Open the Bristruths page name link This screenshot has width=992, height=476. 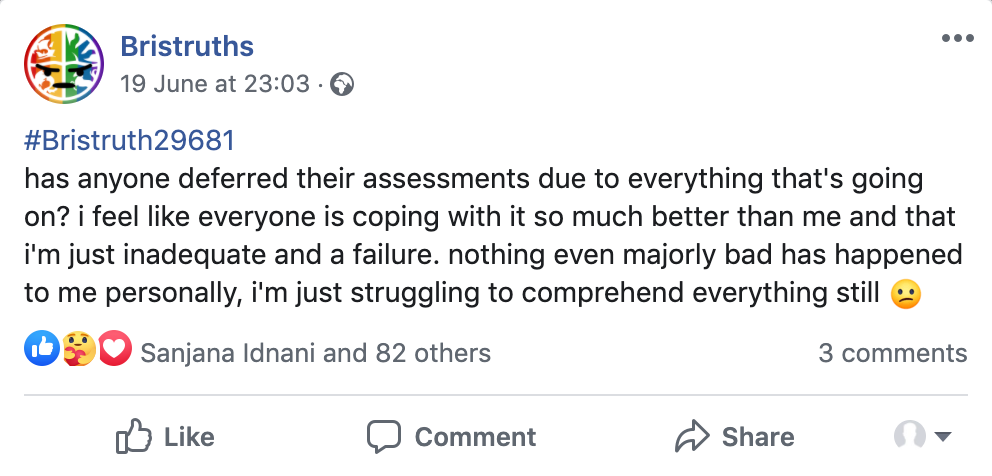point(187,46)
